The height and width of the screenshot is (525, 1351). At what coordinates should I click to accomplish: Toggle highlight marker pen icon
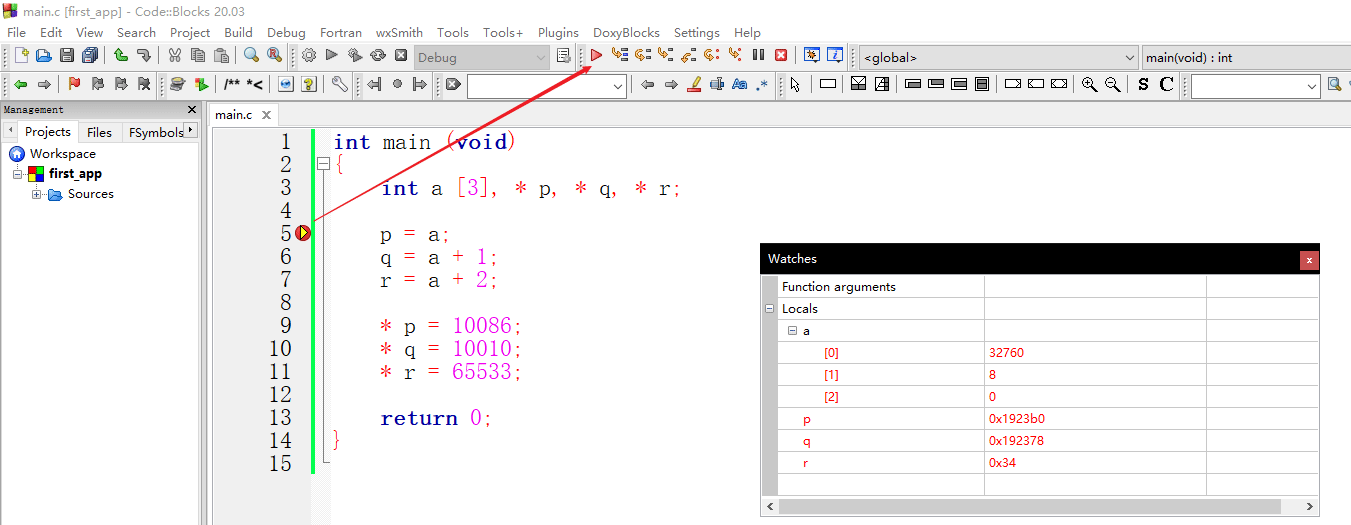[x=695, y=85]
